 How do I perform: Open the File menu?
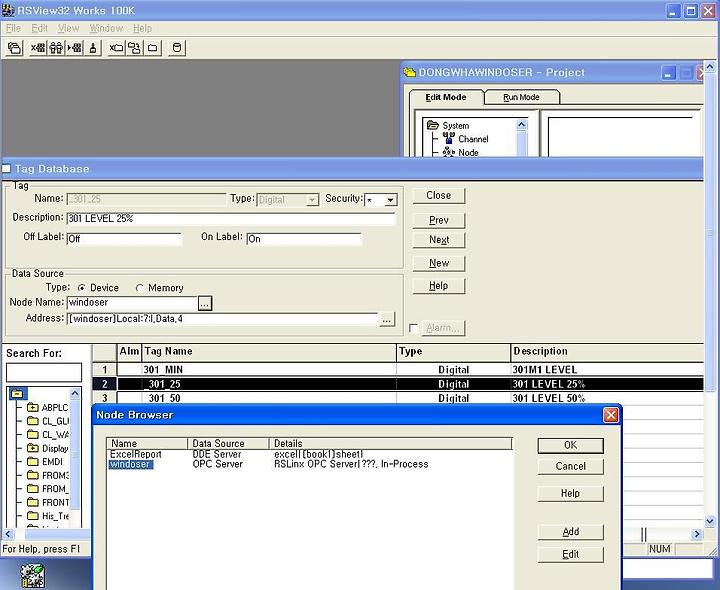coord(13,28)
